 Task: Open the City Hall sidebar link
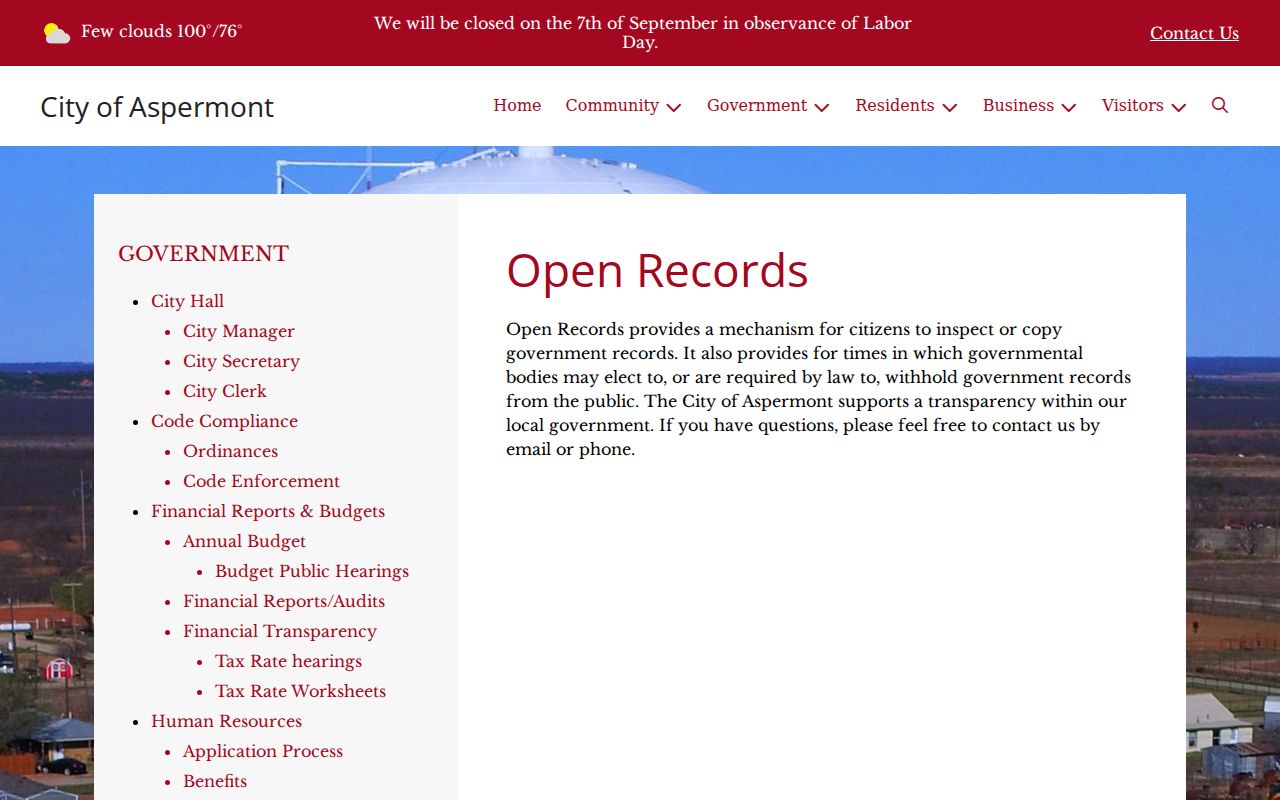[x=187, y=301]
